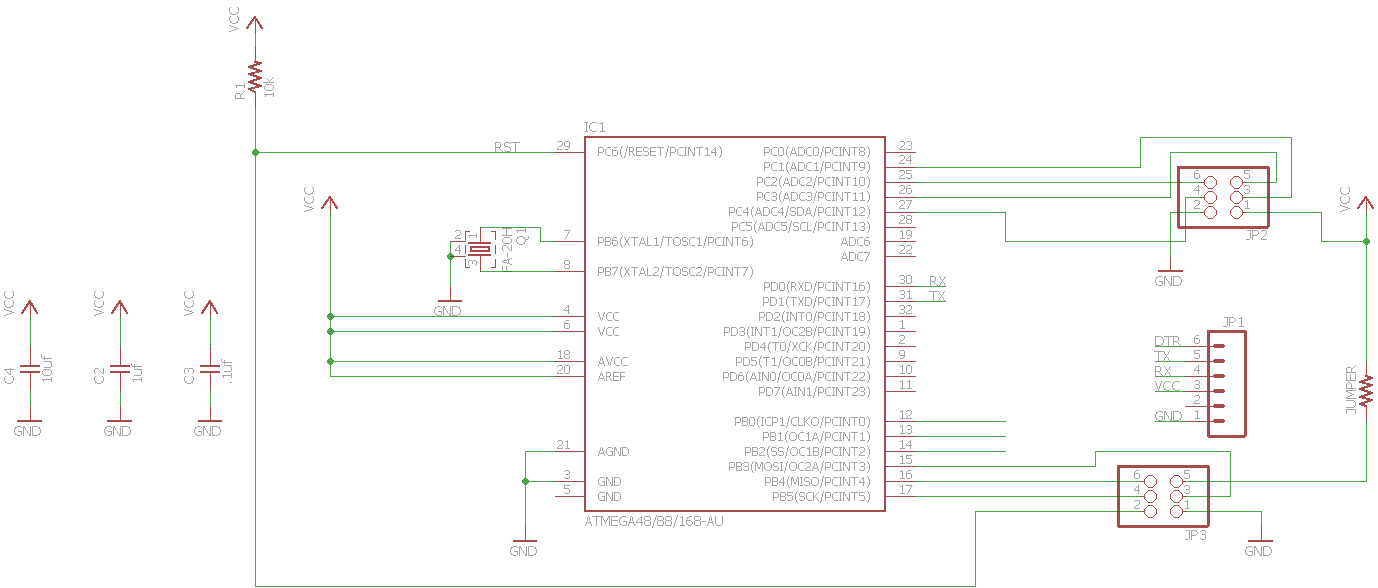Click the PD0(RXD/PCINT16) pin name
Screen dimensions: 1378x588
[816, 287]
